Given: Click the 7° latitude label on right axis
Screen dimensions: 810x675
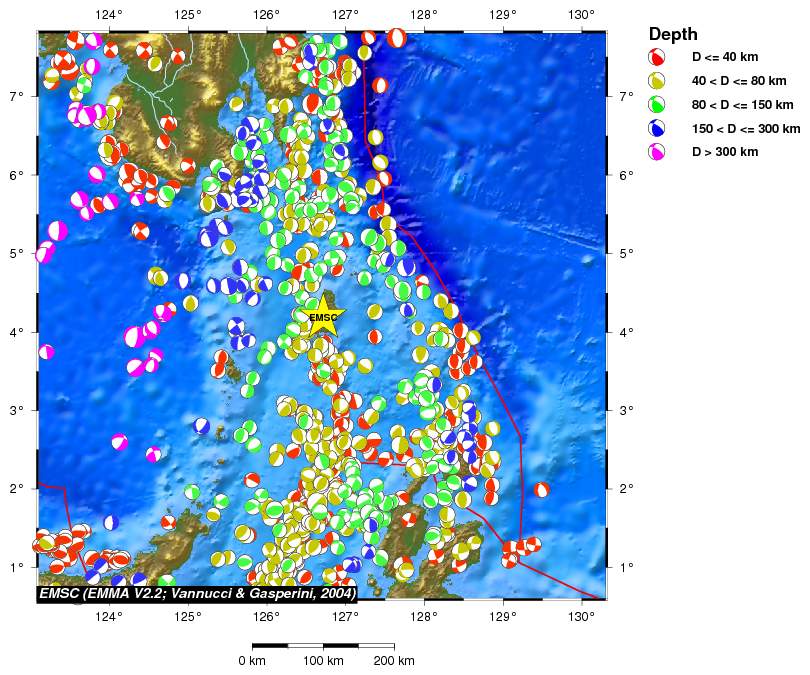Looking at the screenshot, I should click(x=625, y=96).
